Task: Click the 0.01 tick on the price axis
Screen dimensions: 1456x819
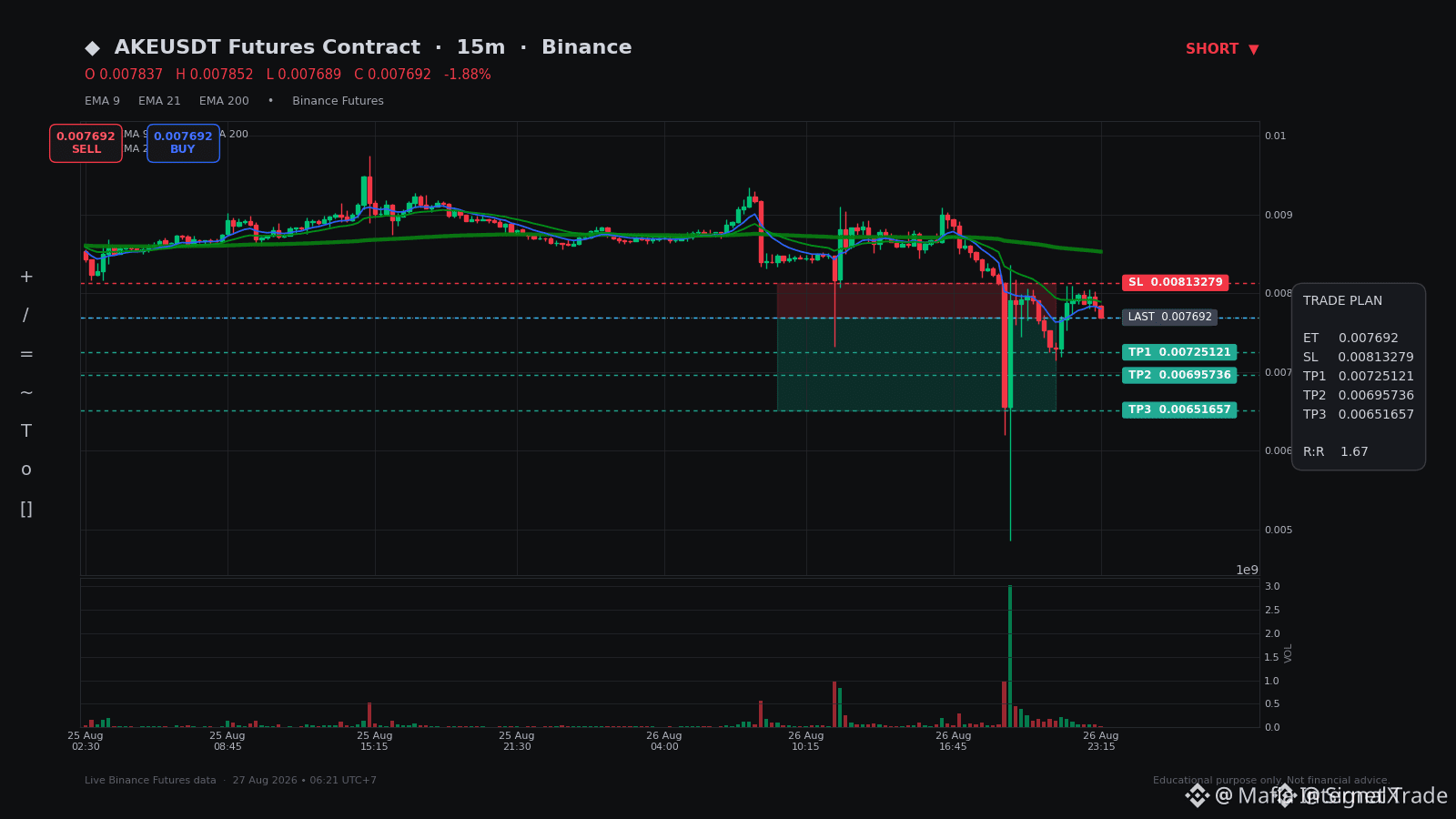Action: coord(1276,136)
